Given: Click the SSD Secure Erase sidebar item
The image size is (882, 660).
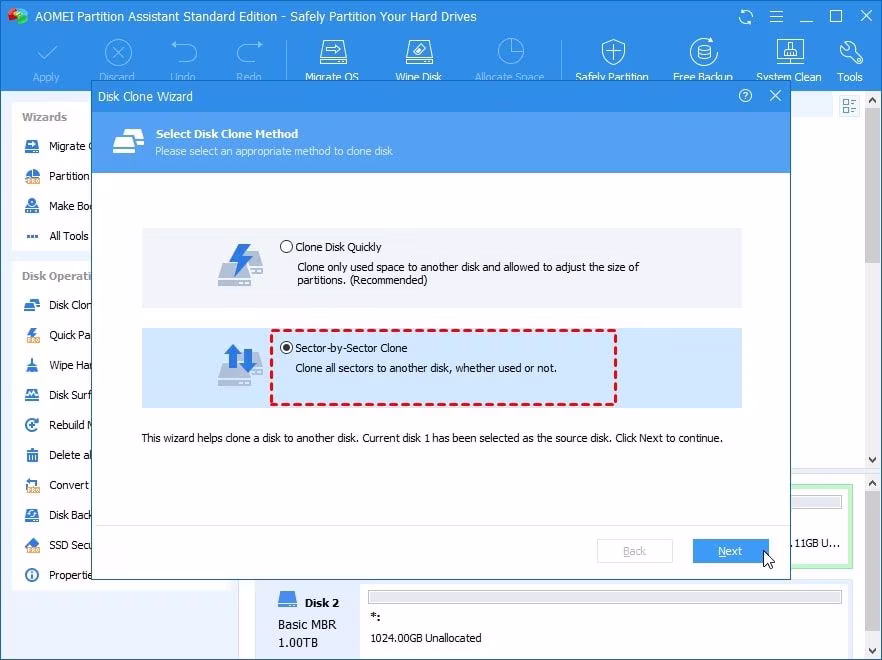Looking at the screenshot, I should tap(57, 545).
